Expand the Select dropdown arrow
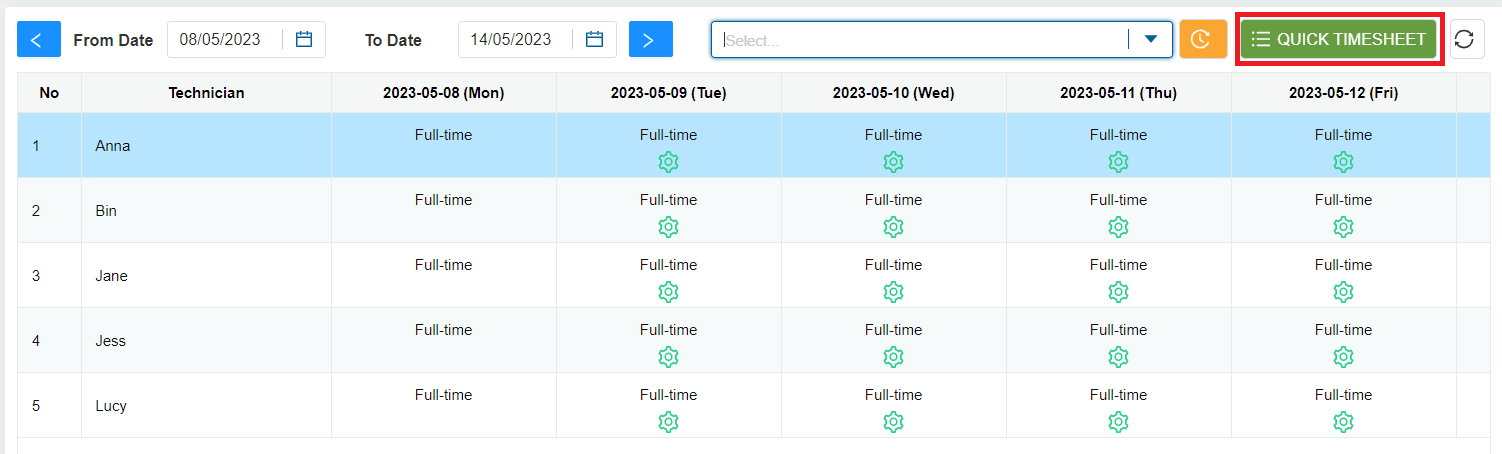Image resolution: width=1502 pixels, height=454 pixels. point(1151,39)
